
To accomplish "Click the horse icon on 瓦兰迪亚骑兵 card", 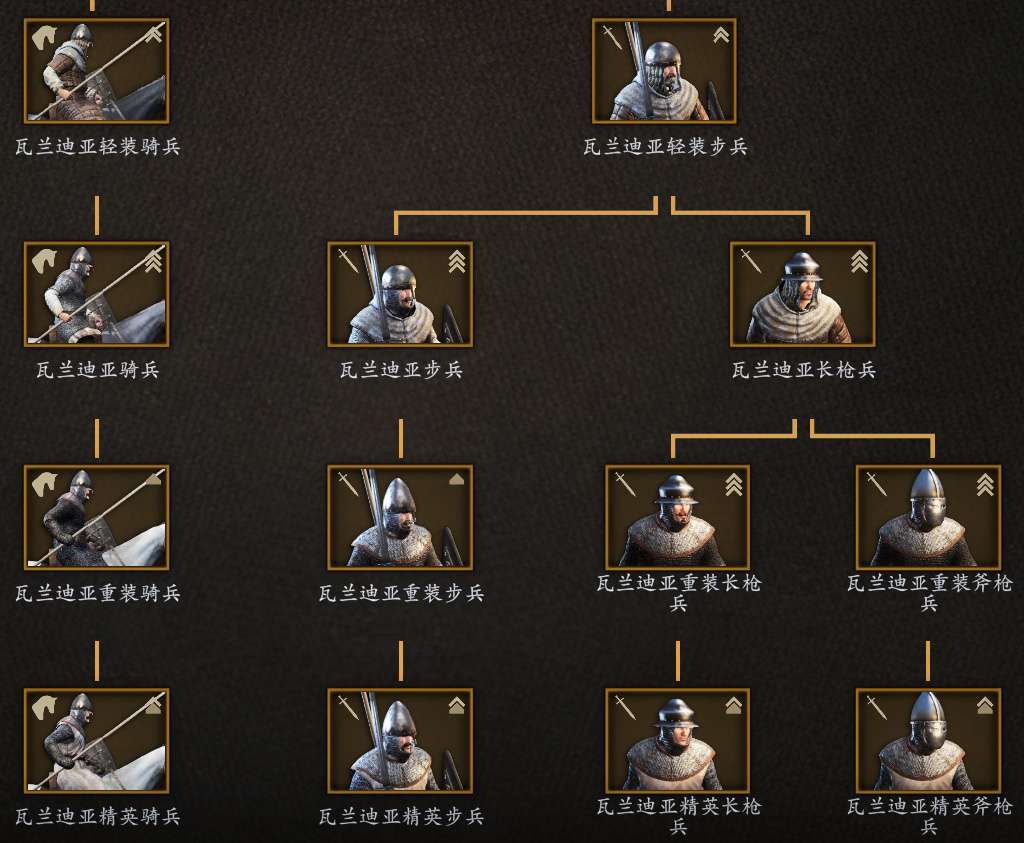I will pos(44,261).
